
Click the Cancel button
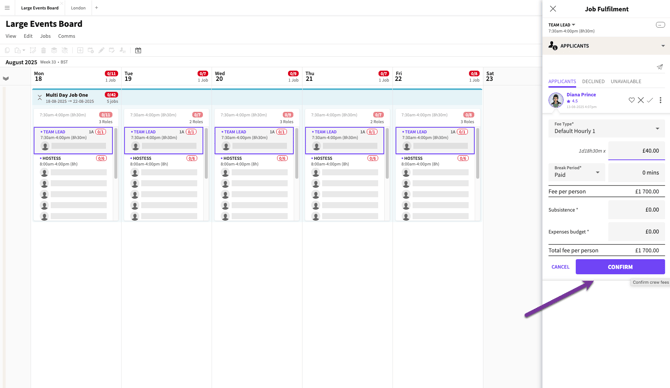click(x=560, y=267)
